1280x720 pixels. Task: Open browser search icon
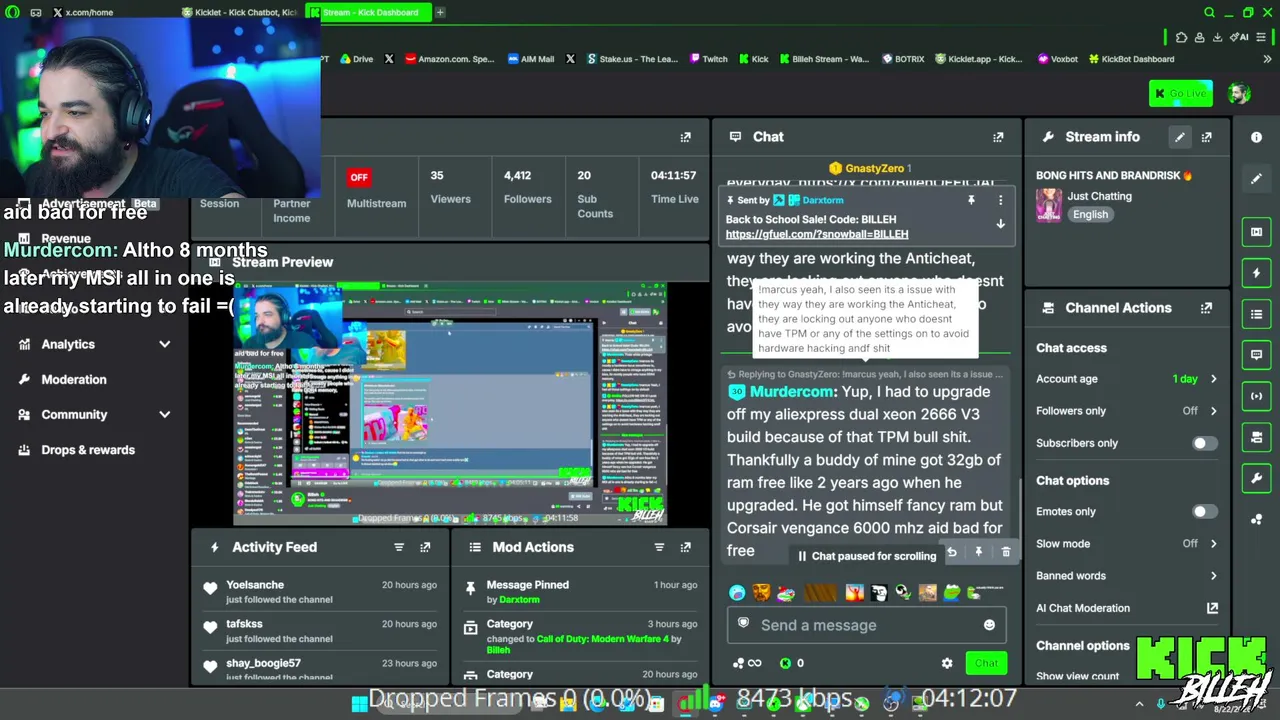(1209, 13)
